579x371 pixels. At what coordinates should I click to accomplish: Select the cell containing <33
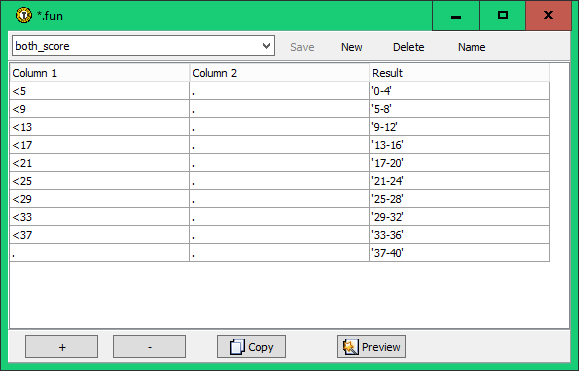(100, 217)
